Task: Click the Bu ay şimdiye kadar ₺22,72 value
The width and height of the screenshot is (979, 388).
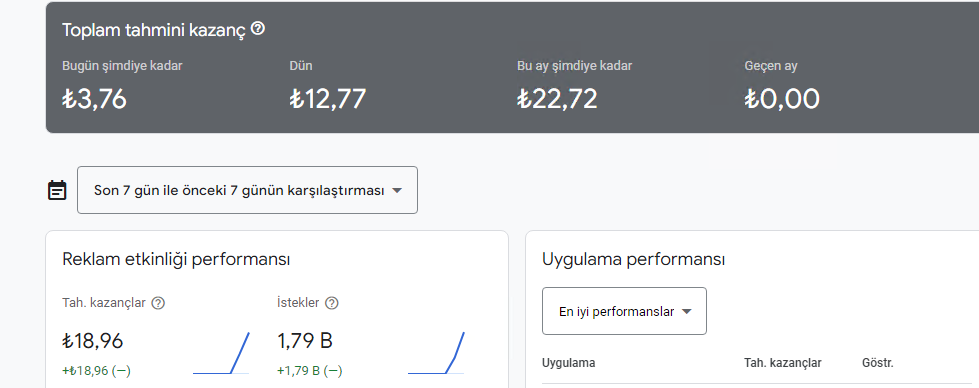Action: point(557,99)
